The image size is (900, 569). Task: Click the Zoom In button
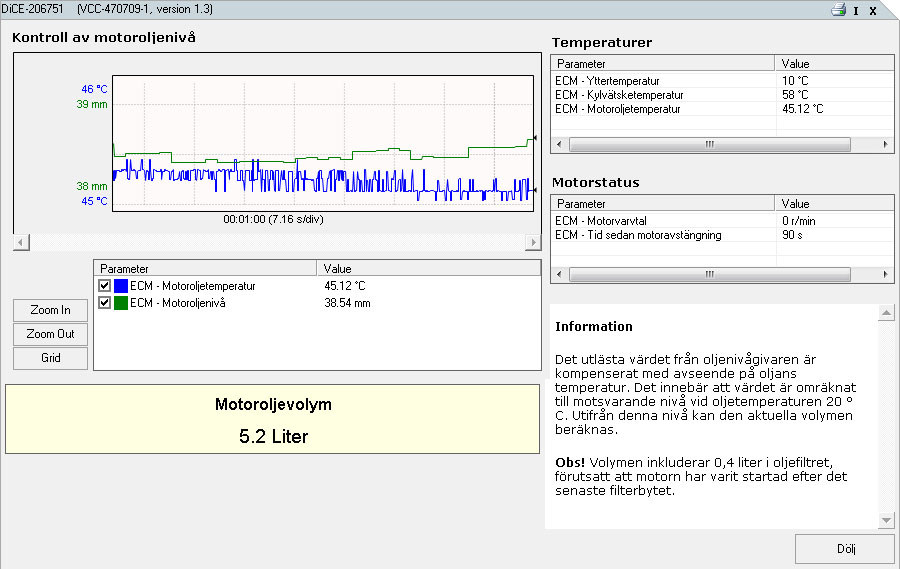coord(50,310)
